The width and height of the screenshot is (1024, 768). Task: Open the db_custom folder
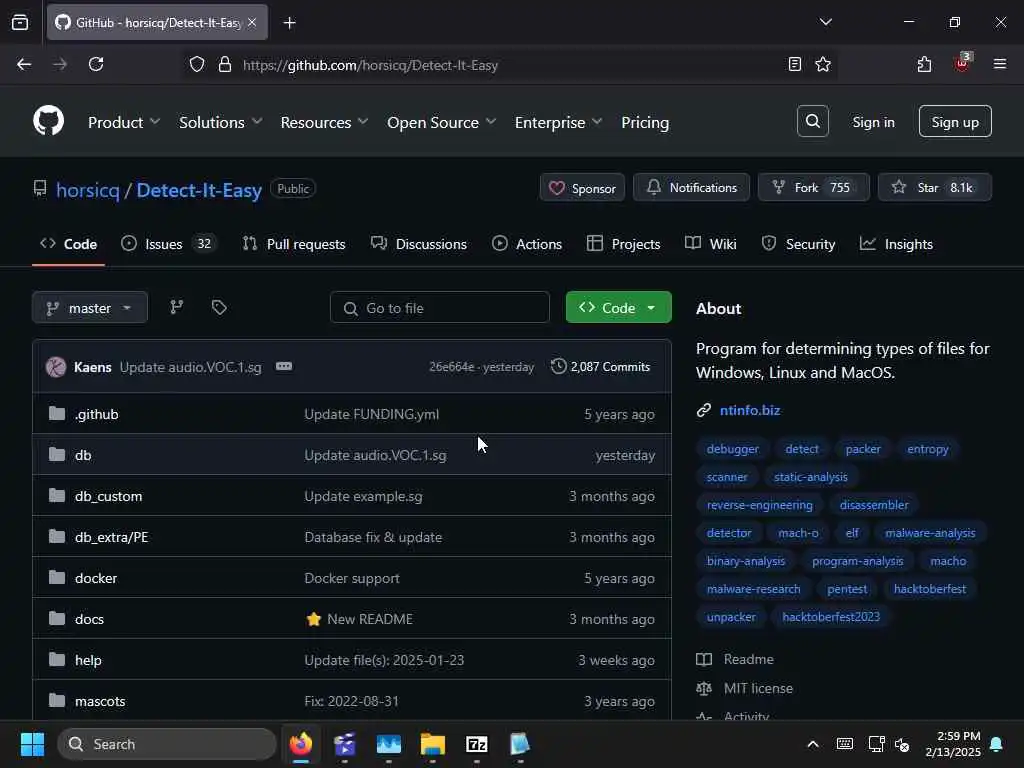point(108,496)
